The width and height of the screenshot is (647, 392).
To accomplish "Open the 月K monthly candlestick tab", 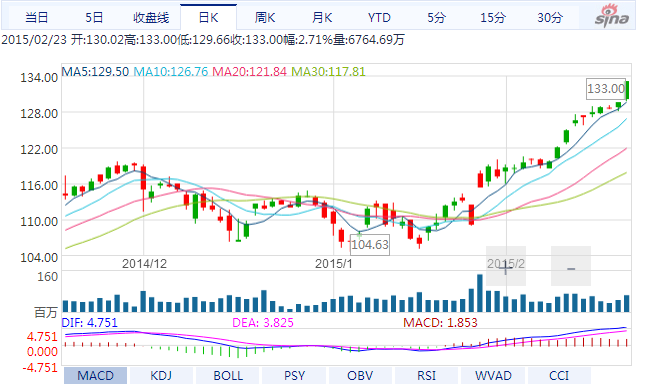I will 322,18.
